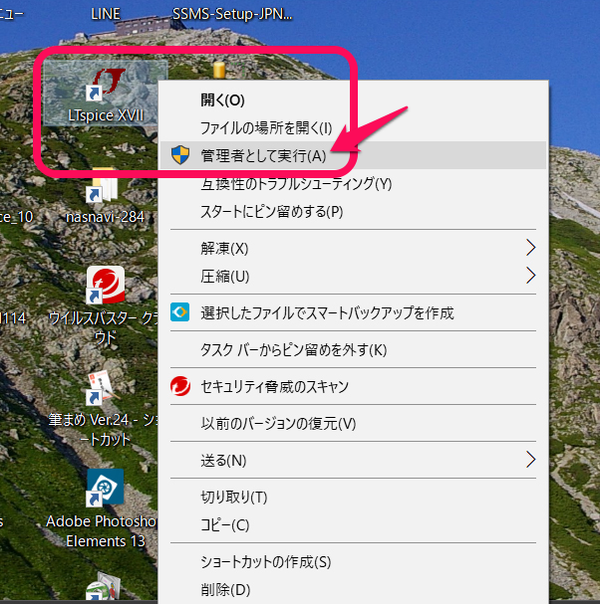
Task: Choose ショートカットの作成(S)
Action: 265,562
